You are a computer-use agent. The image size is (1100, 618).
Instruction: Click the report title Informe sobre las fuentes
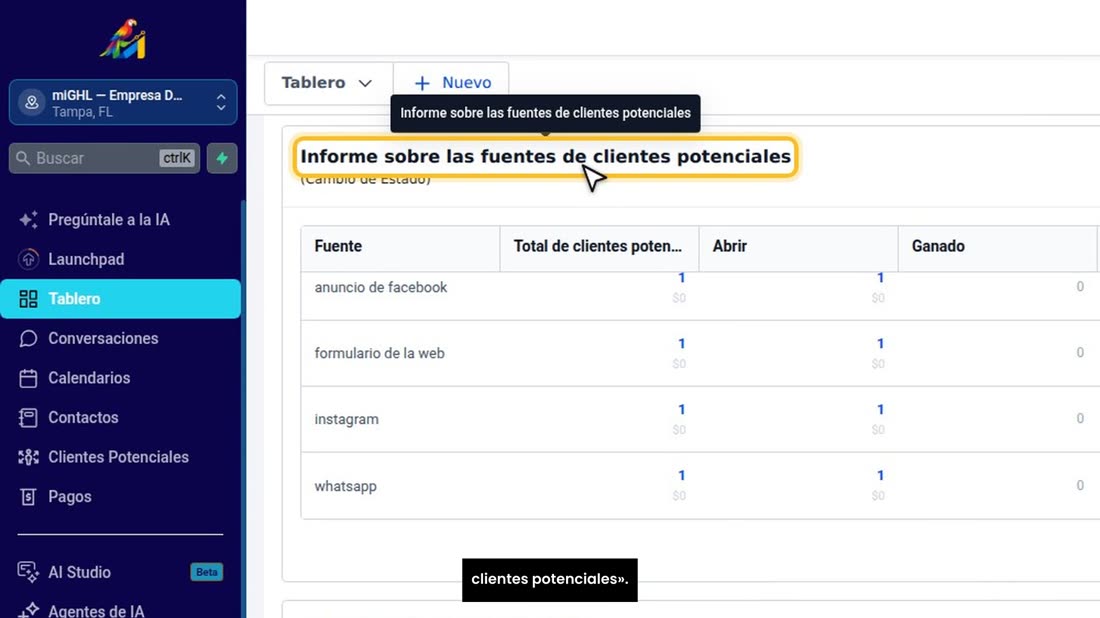click(545, 156)
